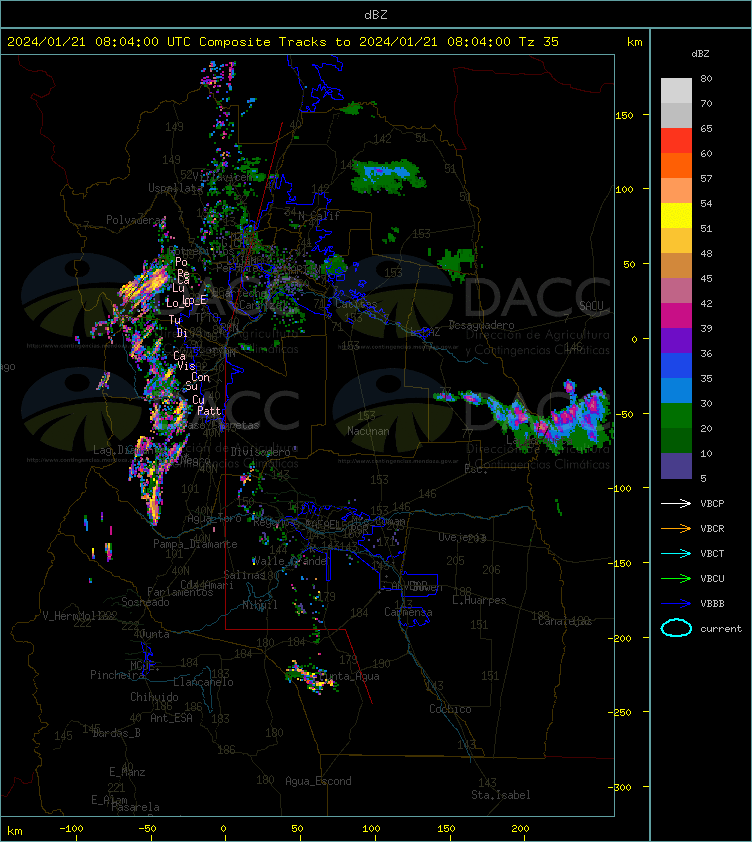752x842 pixels.
Task: Click the Nacunan place label
Action: (368, 431)
